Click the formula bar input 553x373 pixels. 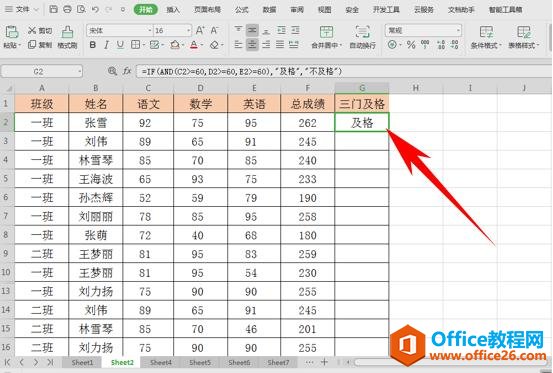pos(343,72)
